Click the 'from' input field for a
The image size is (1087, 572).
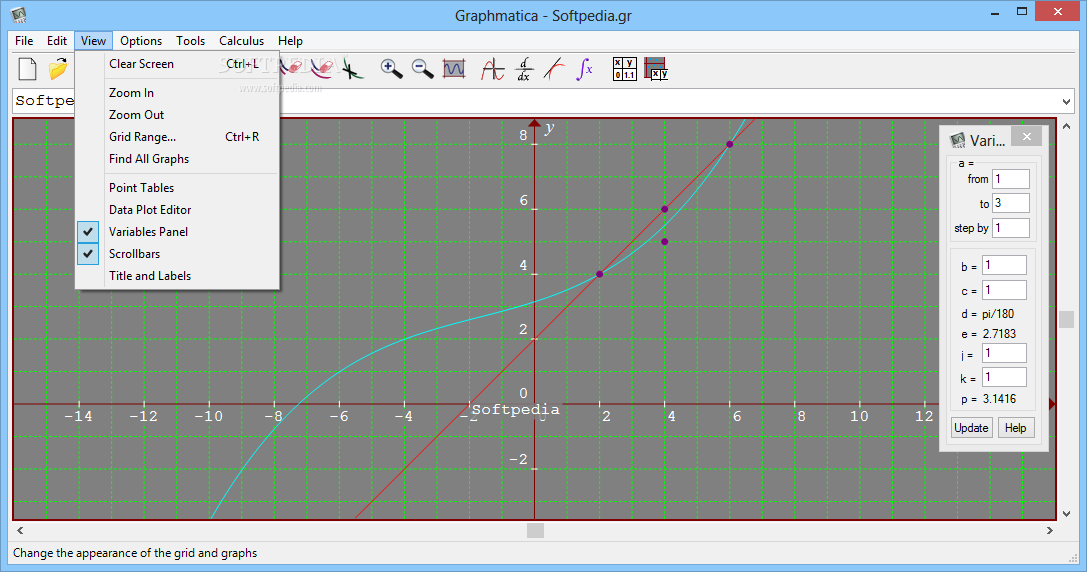1011,179
